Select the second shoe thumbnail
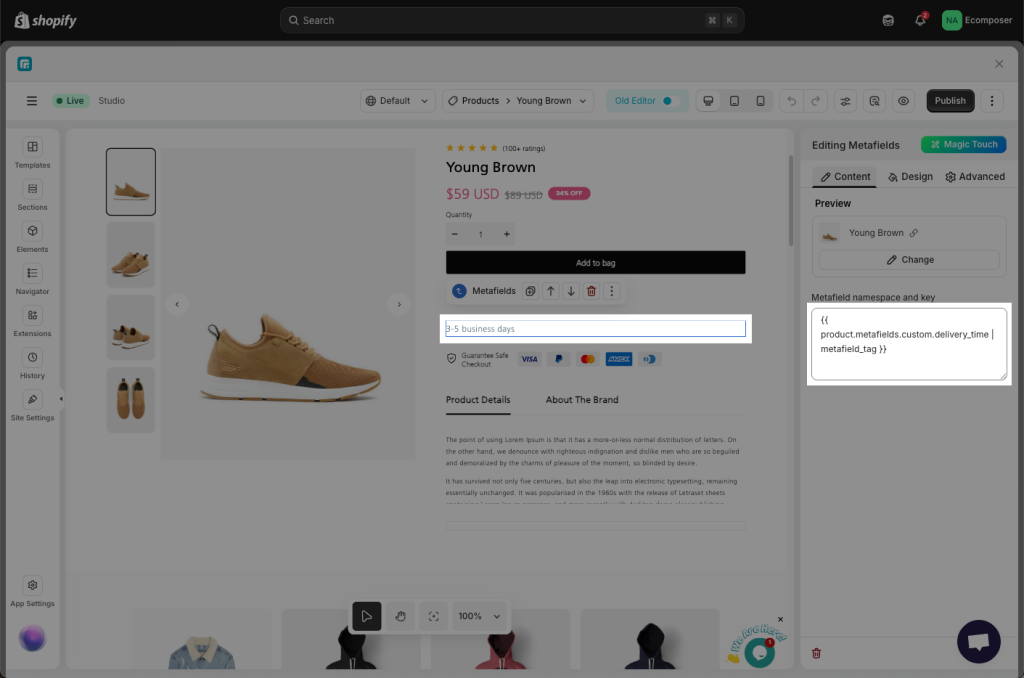 (131, 255)
